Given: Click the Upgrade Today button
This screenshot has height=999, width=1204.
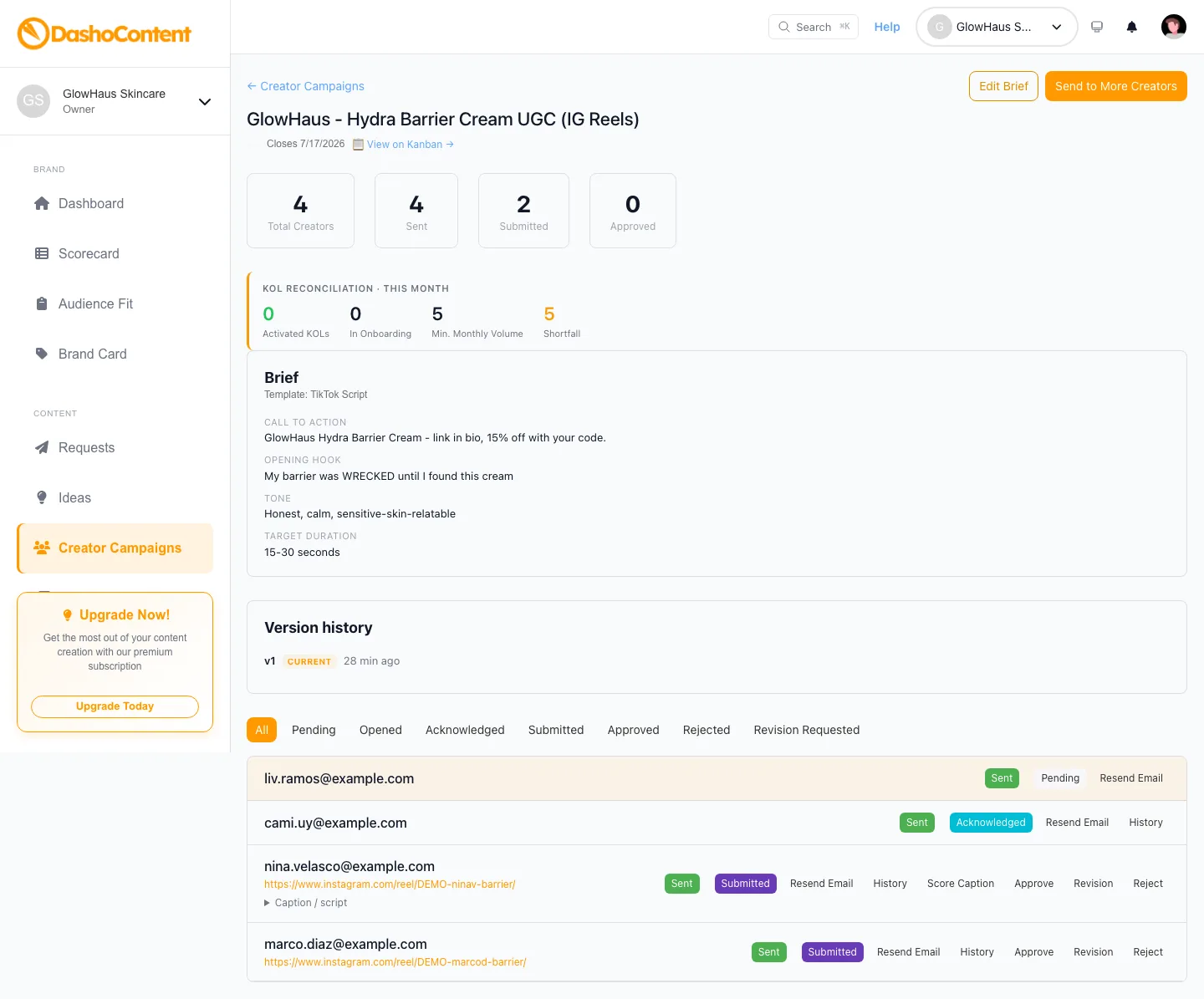Looking at the screenshot, I should [115, 706].
